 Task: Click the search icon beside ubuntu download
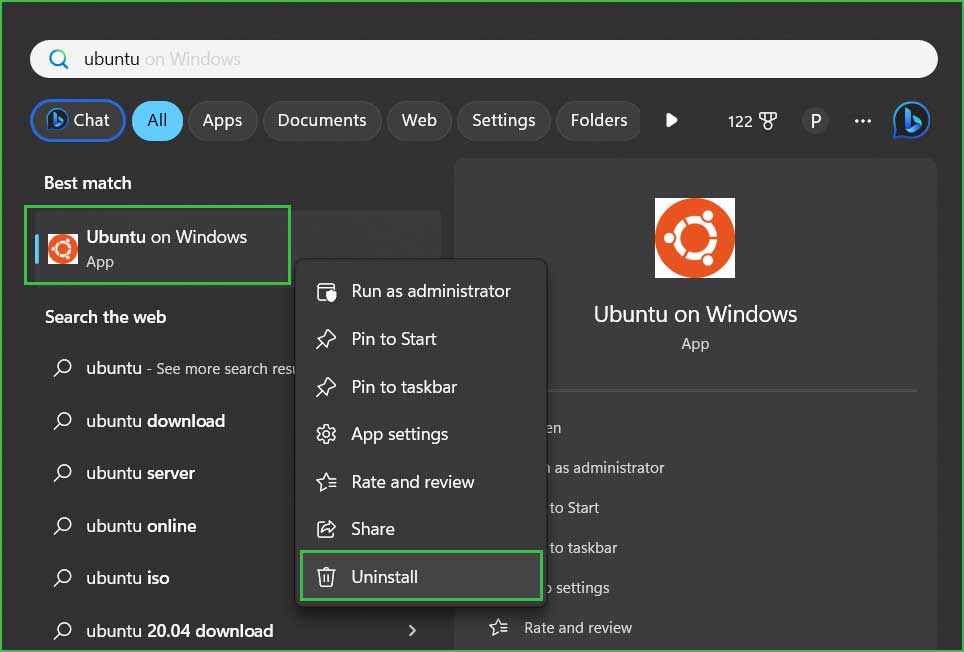pyautogui.click(x=62, y=421)
